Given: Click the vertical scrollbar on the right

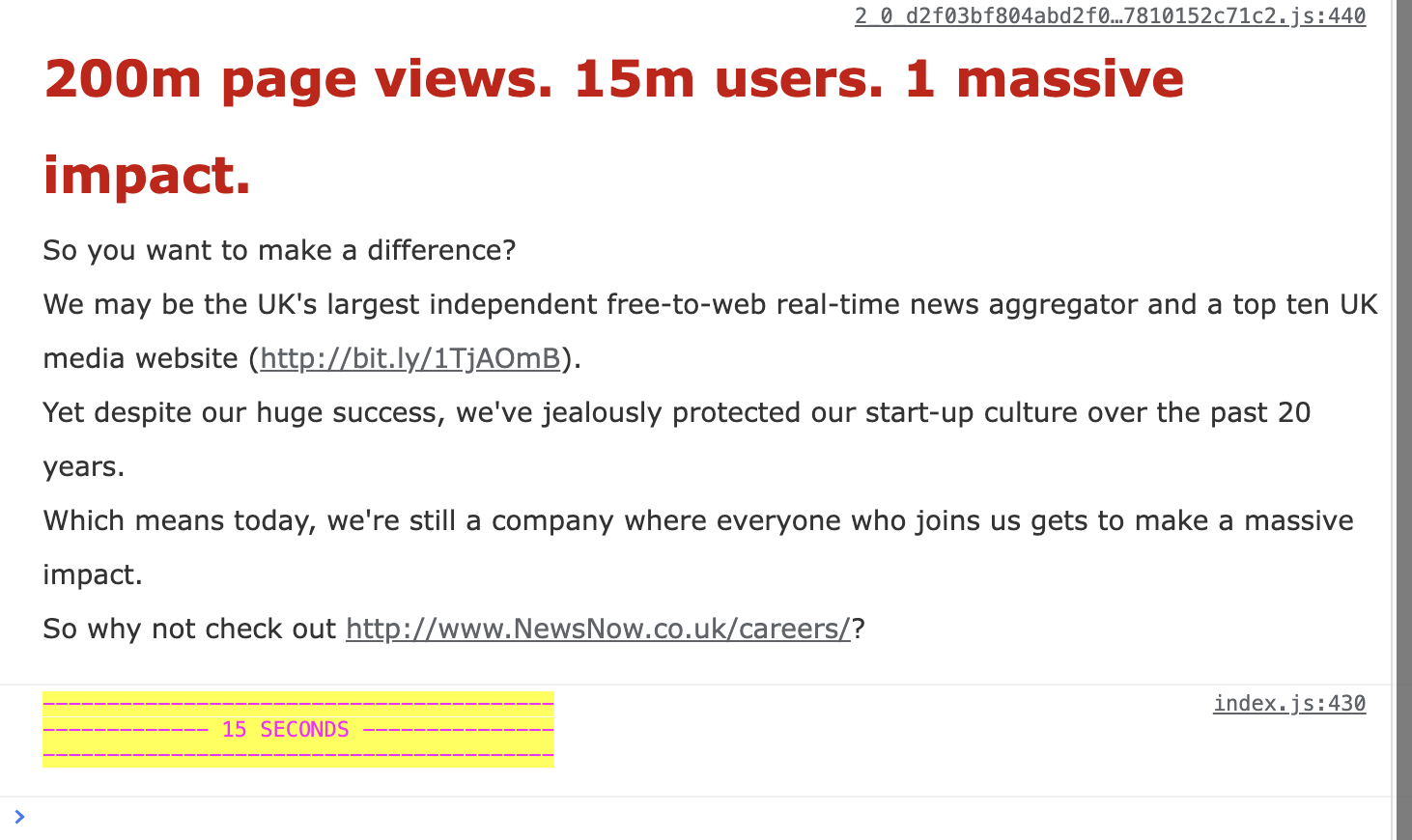Looking at the screenshot, I should 1403,420.
